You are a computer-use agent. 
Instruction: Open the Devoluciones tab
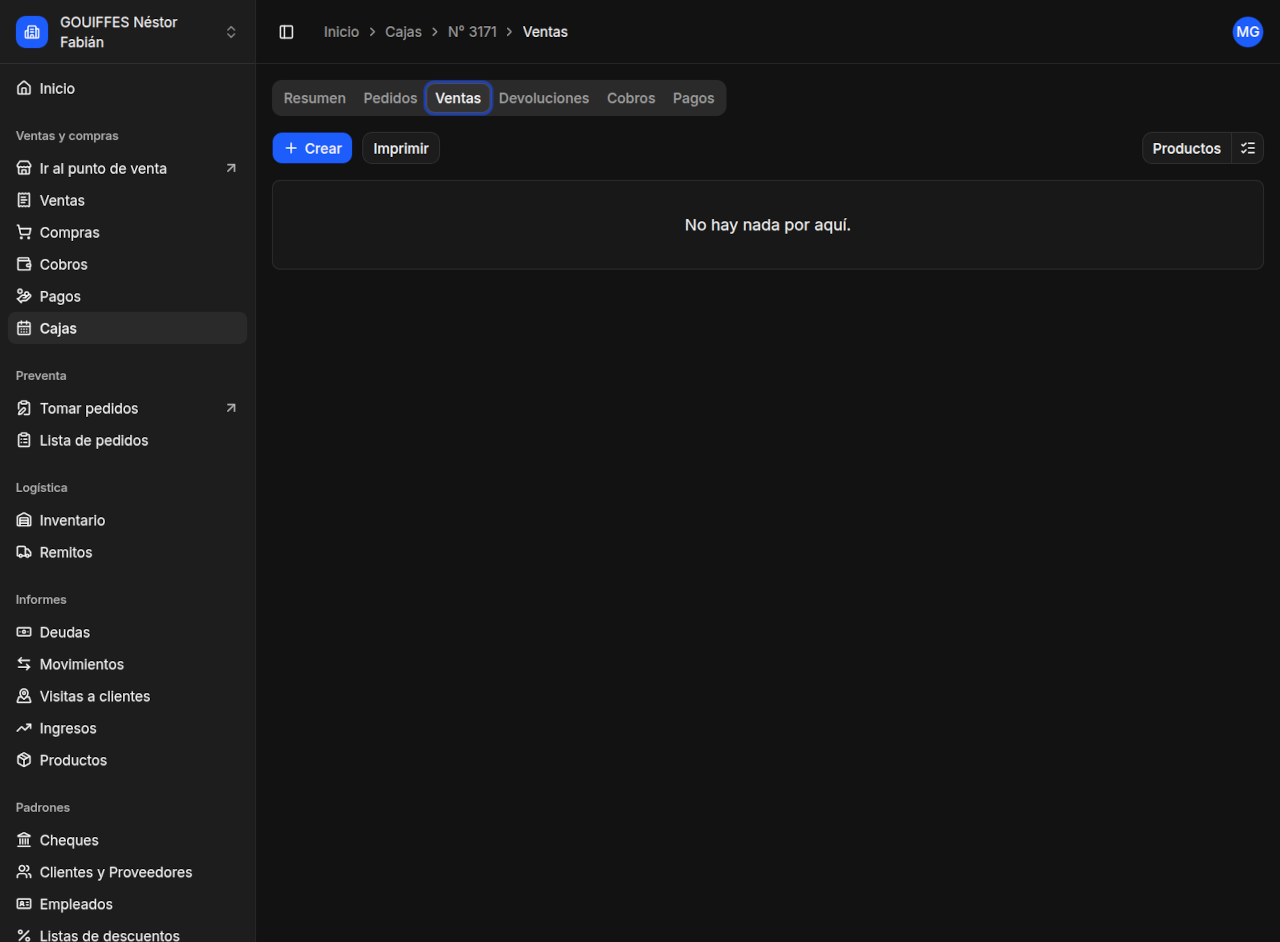coord(544,98)
